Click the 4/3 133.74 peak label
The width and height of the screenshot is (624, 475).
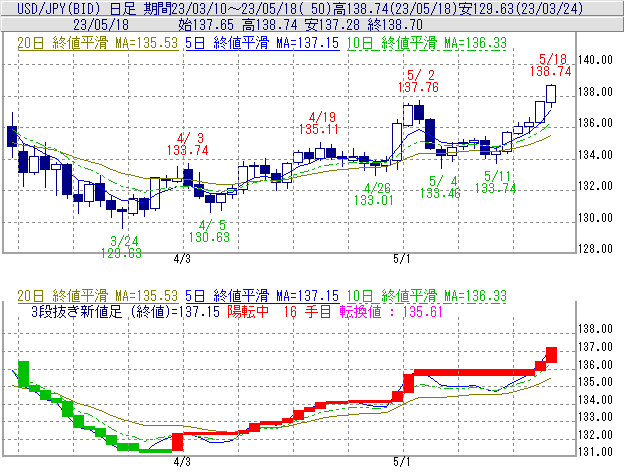(x=187, y=144)
